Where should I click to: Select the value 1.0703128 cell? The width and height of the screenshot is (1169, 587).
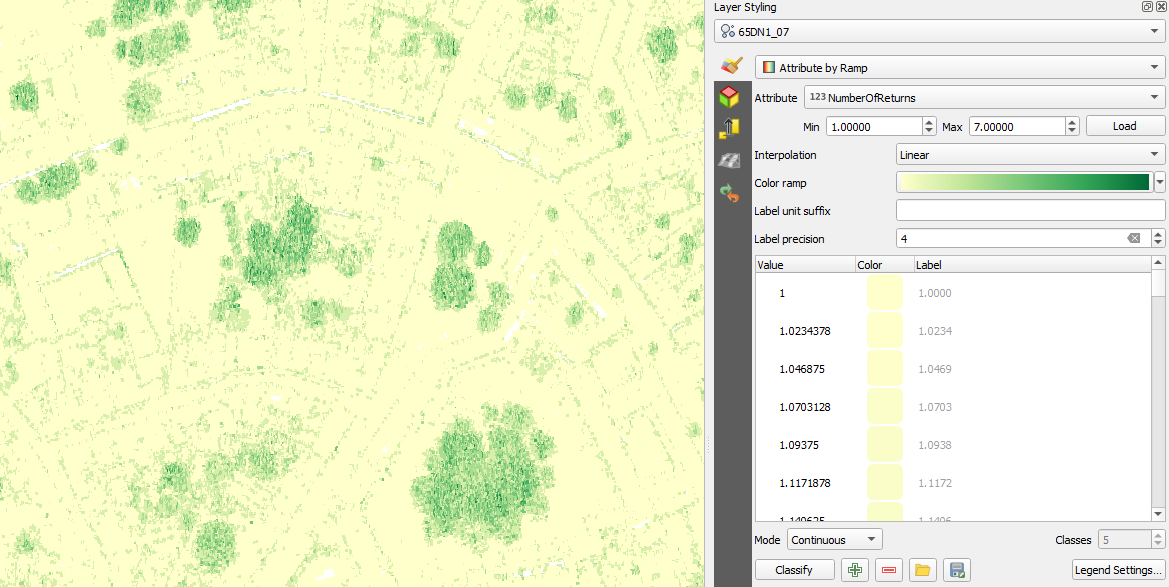[x=805, y=406]
